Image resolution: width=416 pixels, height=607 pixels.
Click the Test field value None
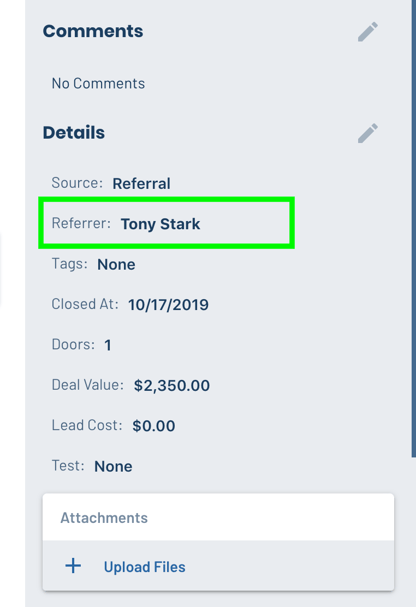113,466
